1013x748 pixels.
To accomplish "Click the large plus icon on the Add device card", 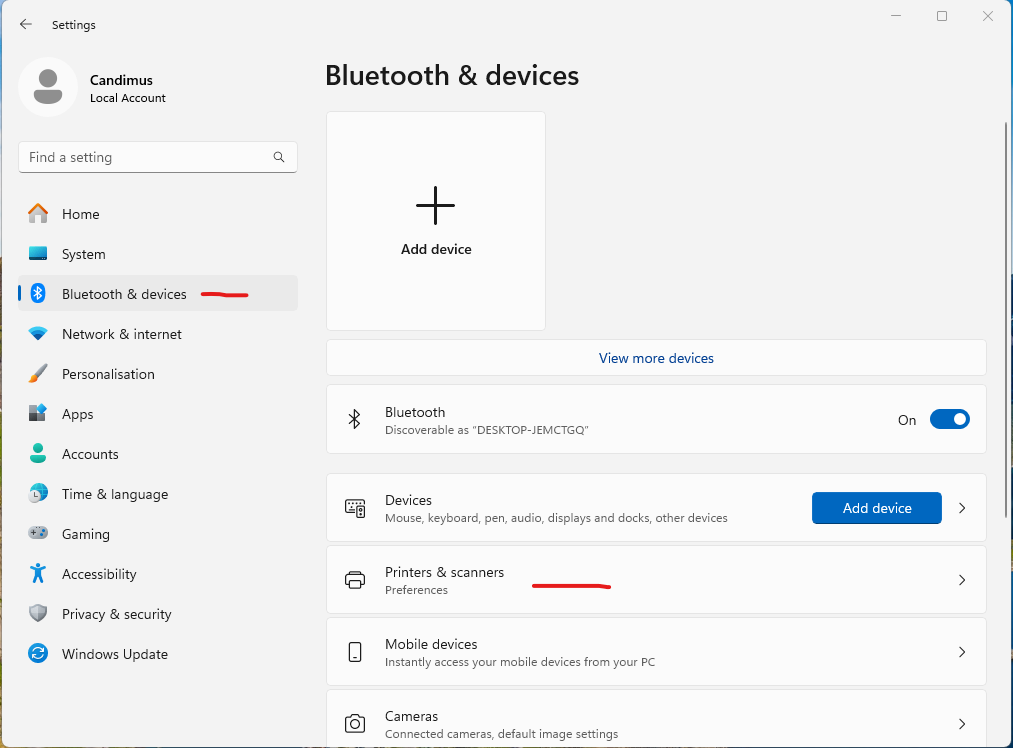I will coord(435,205).
